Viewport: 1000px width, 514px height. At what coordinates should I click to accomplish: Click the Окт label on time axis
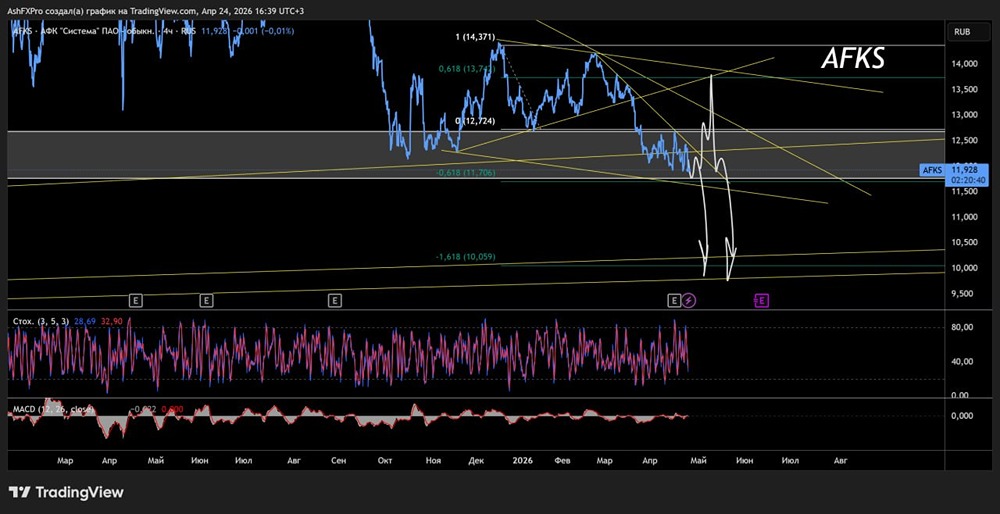(385, 460)
